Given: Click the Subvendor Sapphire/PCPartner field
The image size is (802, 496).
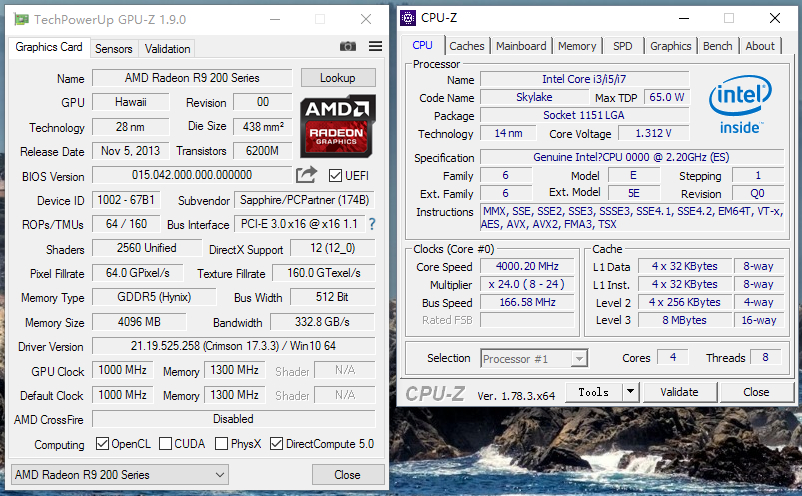Looking at the screenshot, I should pyautogui.click(x=304, y=200).
